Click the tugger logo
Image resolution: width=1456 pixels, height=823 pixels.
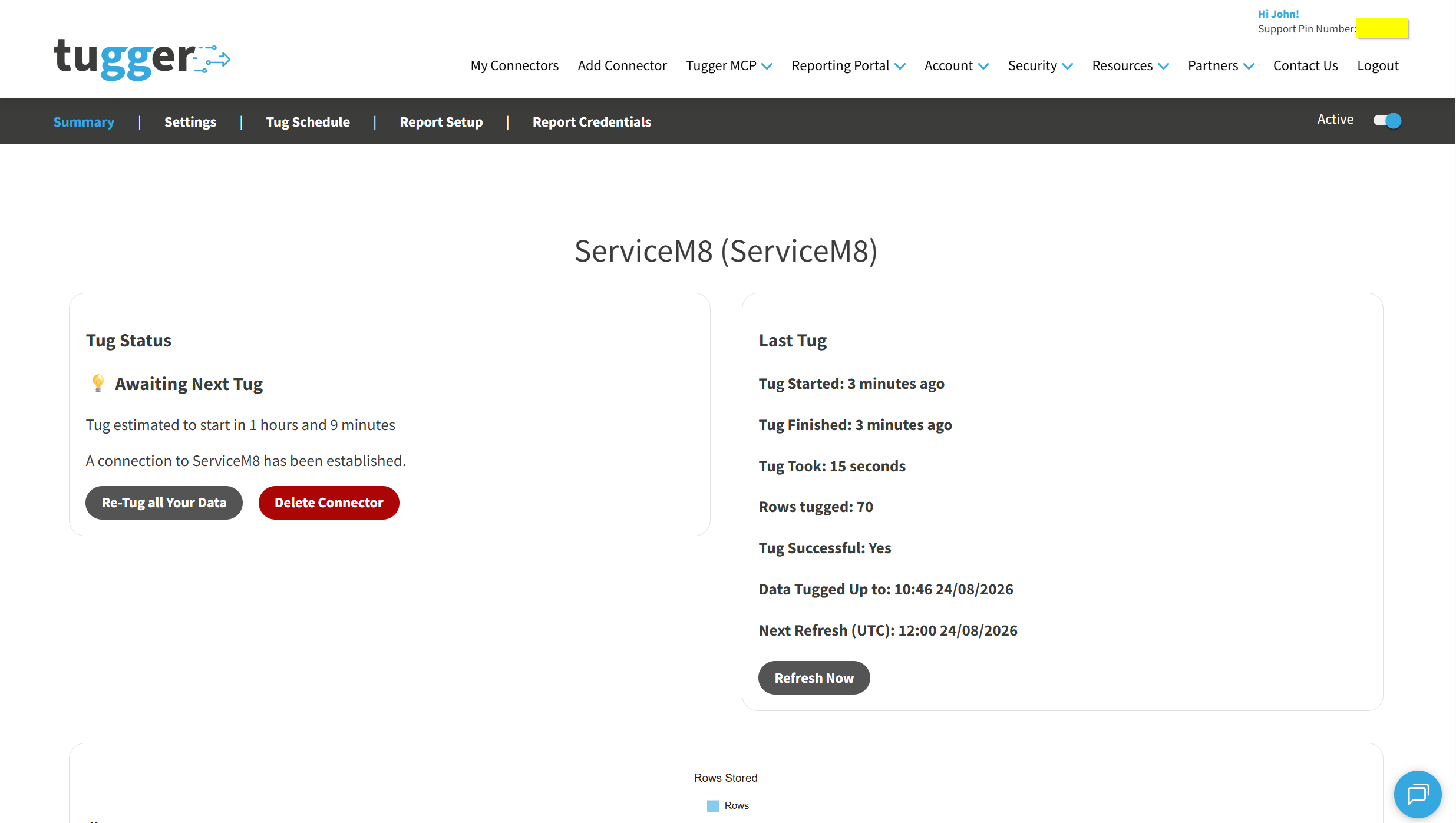[x=141, y=59]
